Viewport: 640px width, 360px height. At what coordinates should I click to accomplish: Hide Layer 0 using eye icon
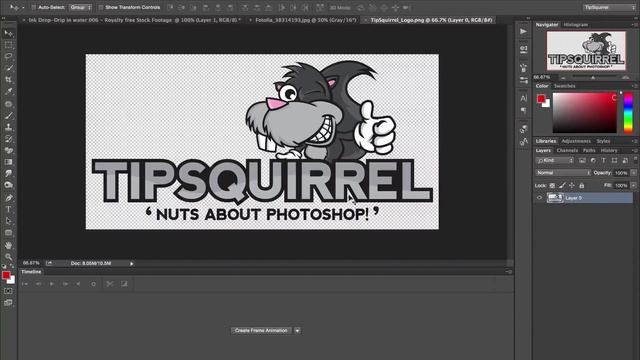(540, 198)
